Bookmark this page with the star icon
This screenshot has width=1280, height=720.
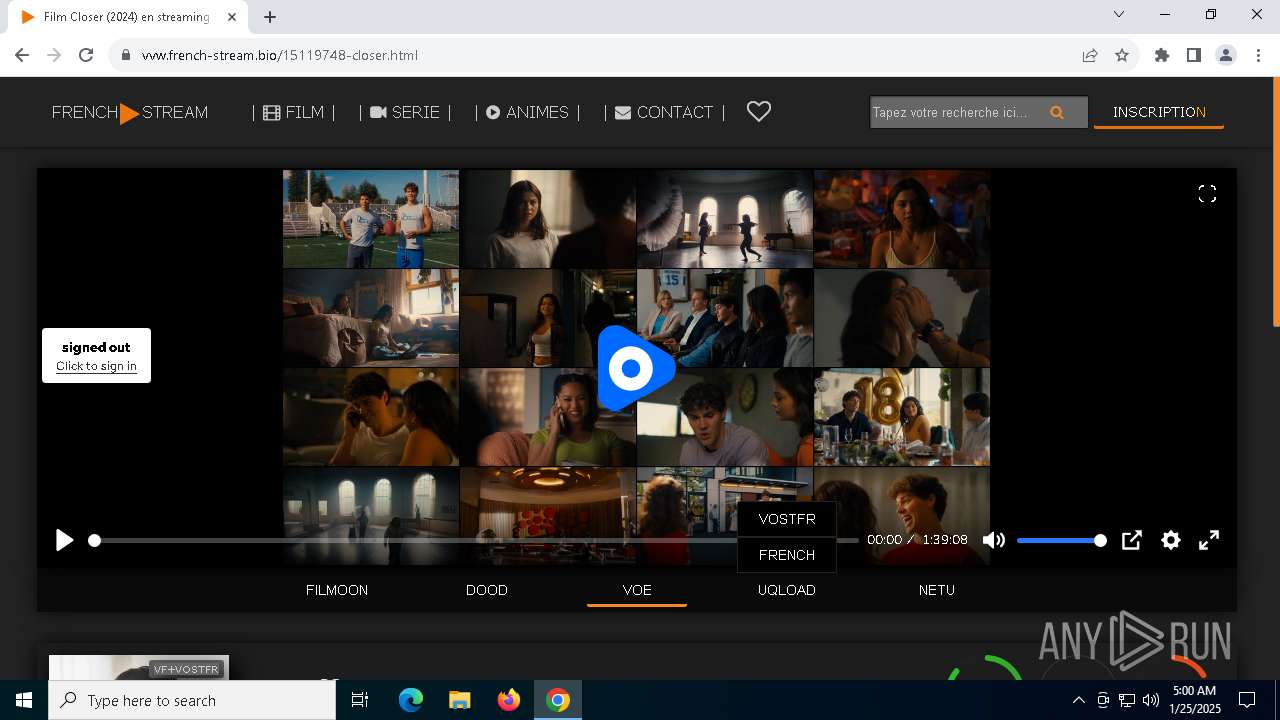tap(1122, 55)
